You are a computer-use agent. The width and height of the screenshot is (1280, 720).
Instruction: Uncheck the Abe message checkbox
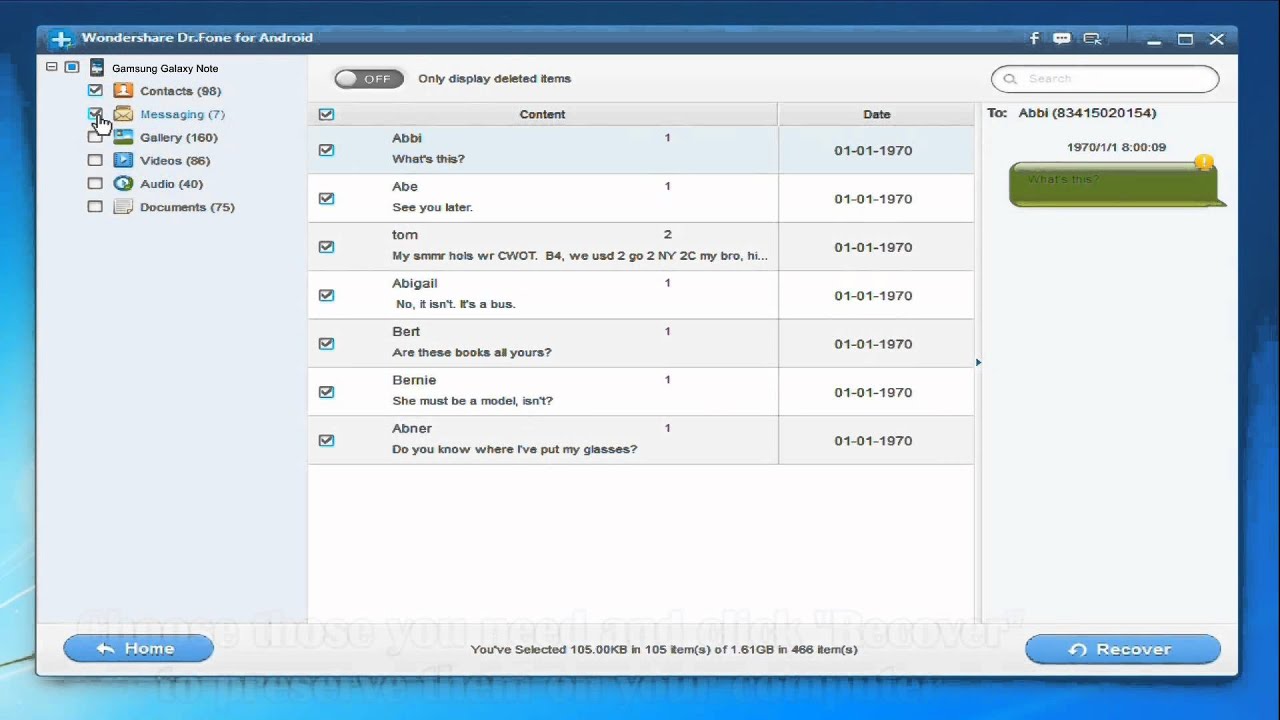(326, 198)
